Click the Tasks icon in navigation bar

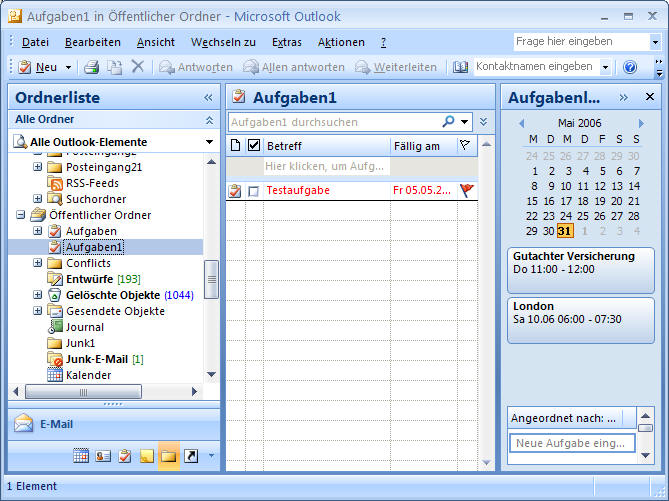pos(125,456)
